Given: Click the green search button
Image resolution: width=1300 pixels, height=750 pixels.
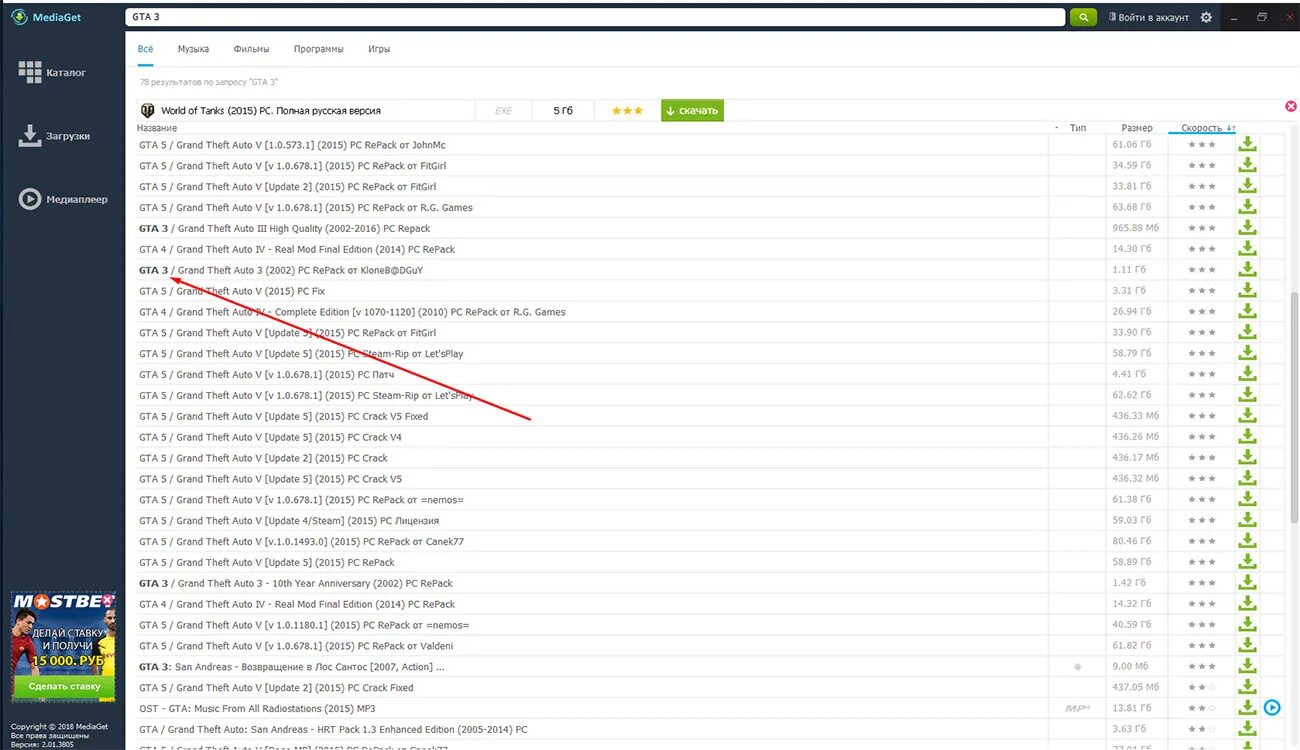Looking at the screenshot, I should (1083, 17).
